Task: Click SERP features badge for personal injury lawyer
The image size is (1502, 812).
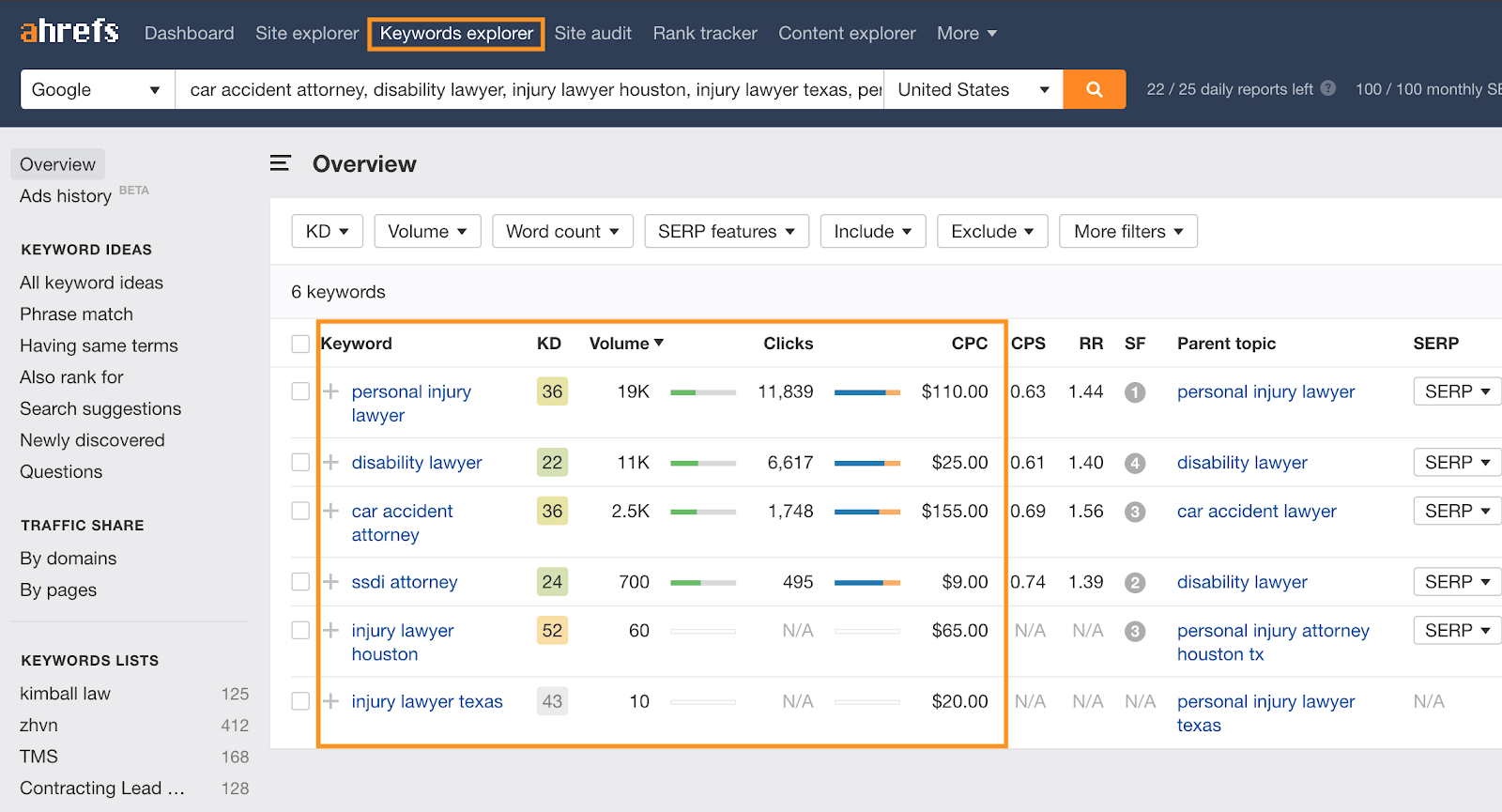Action: [1135, 392]
